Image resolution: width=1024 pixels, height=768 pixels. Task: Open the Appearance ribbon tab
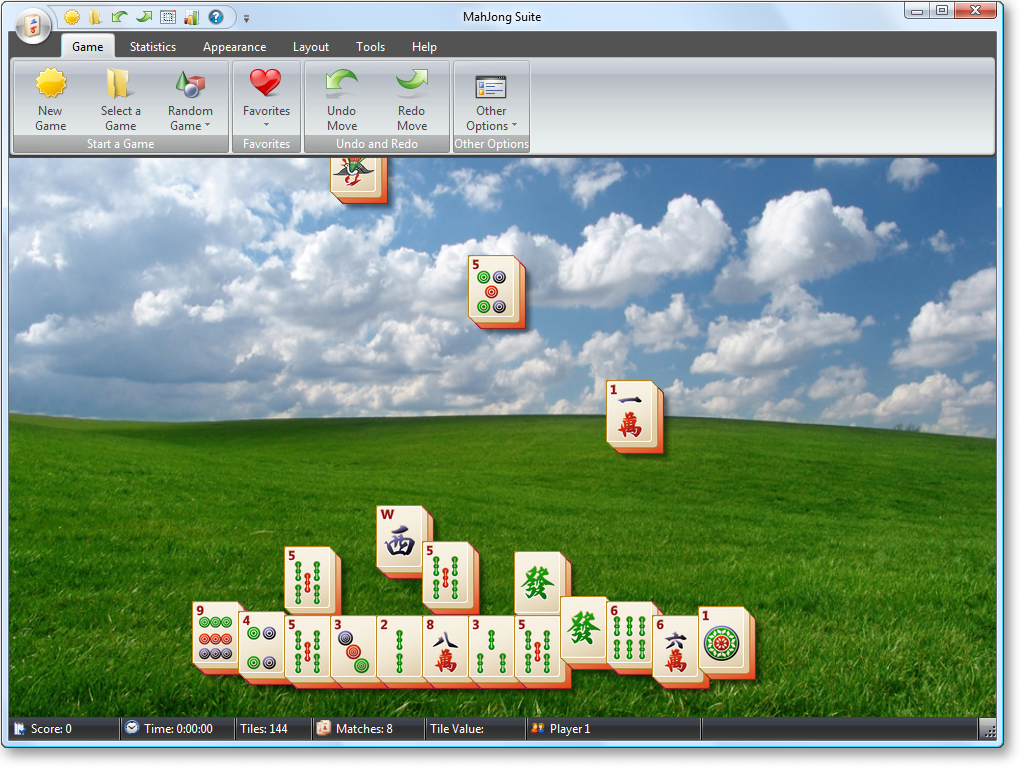[234, 47]
